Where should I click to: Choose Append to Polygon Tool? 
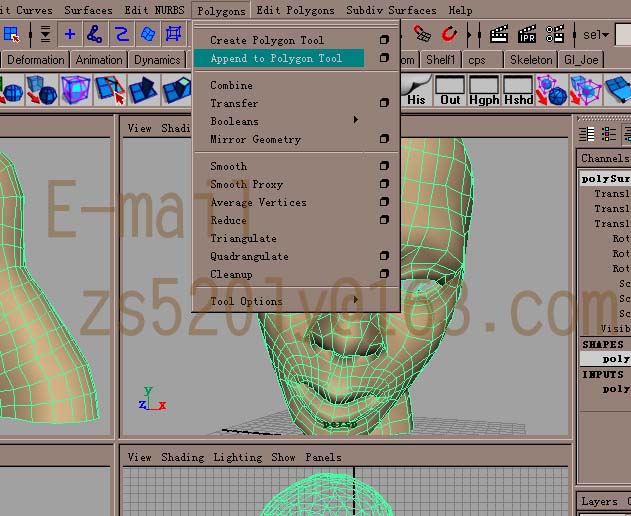279,58
